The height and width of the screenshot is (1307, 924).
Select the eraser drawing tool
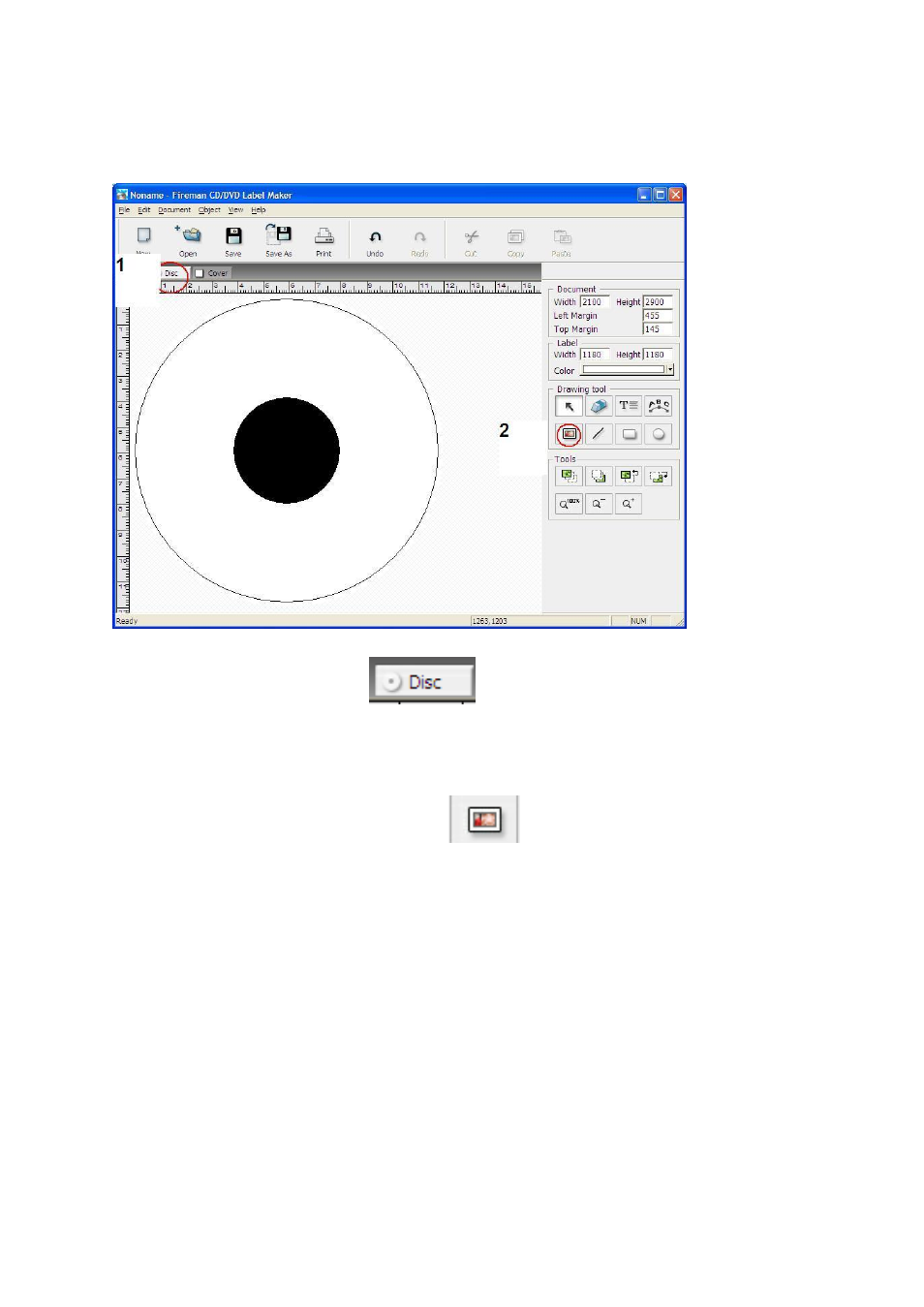[x=599, y=407]
